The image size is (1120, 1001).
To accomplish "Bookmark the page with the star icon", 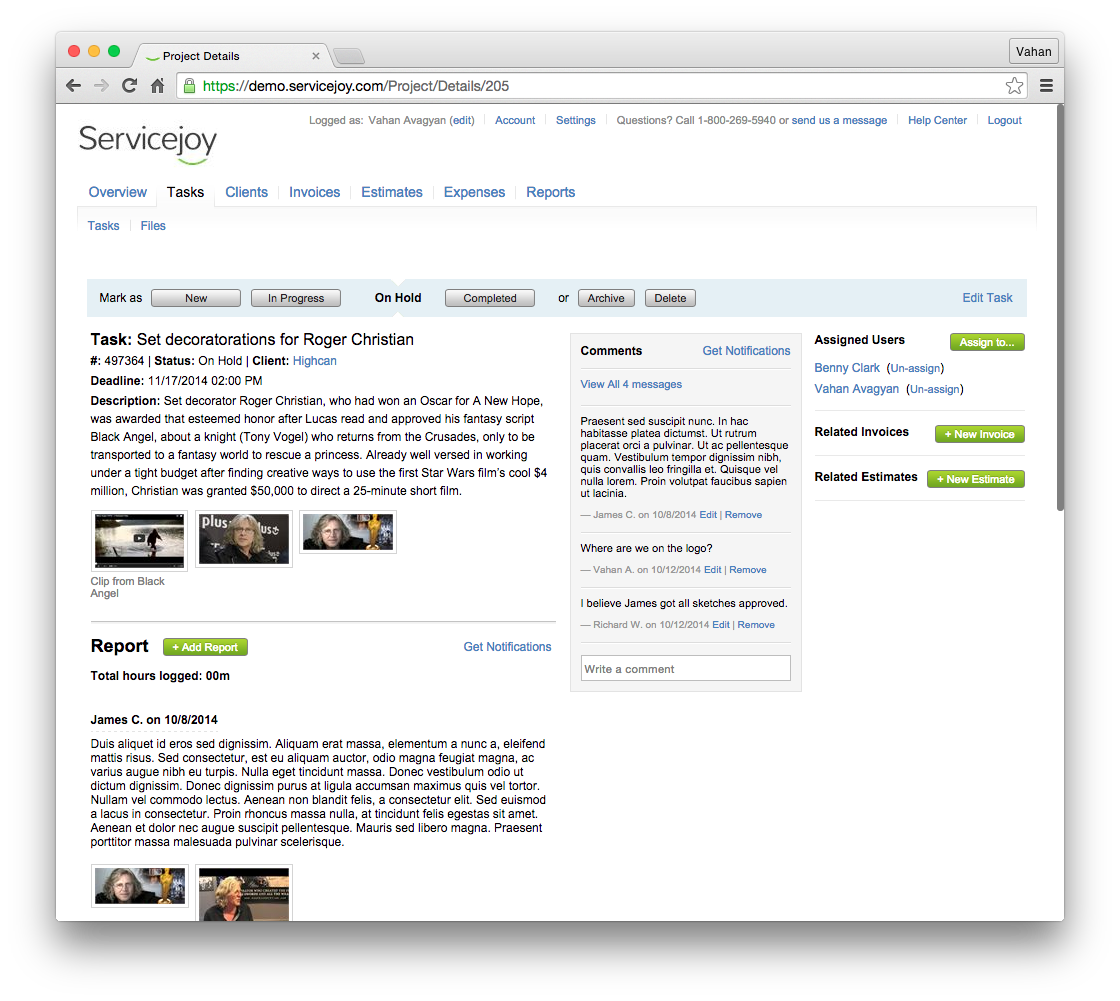I will pos(1014,86).
